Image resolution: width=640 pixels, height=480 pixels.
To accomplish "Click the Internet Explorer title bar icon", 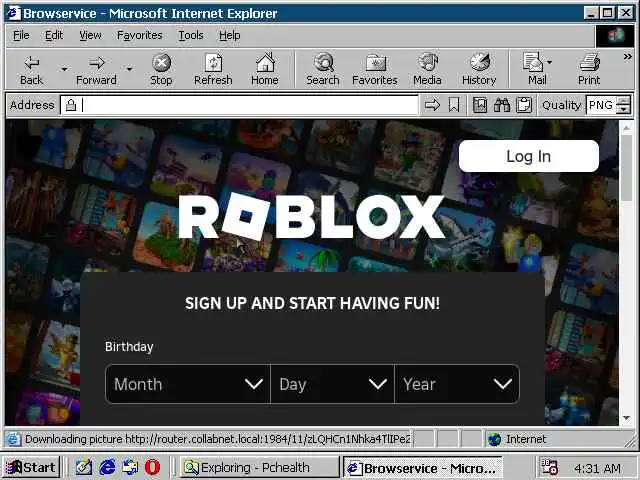I will coord(13,13).
